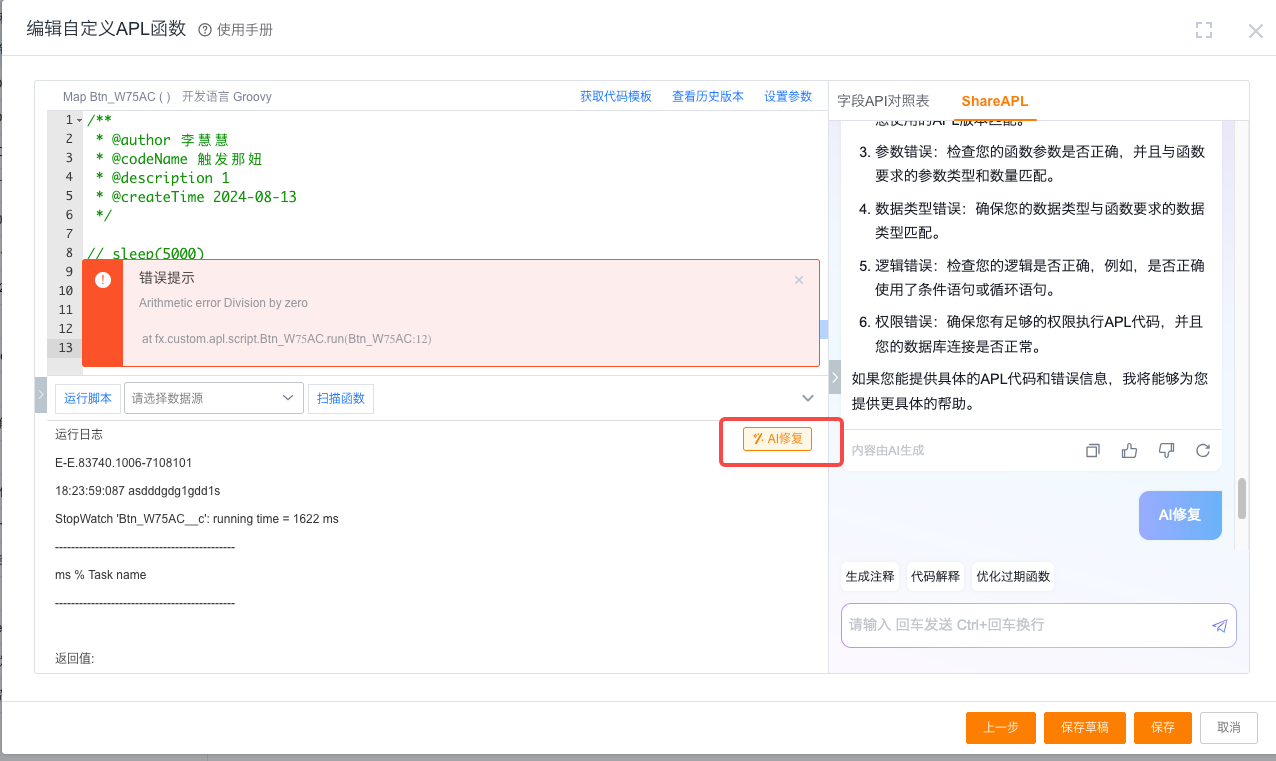Click the fullscreen expand icon
The width and height of the screenshot is (1276, 761).
(1204, 31)
